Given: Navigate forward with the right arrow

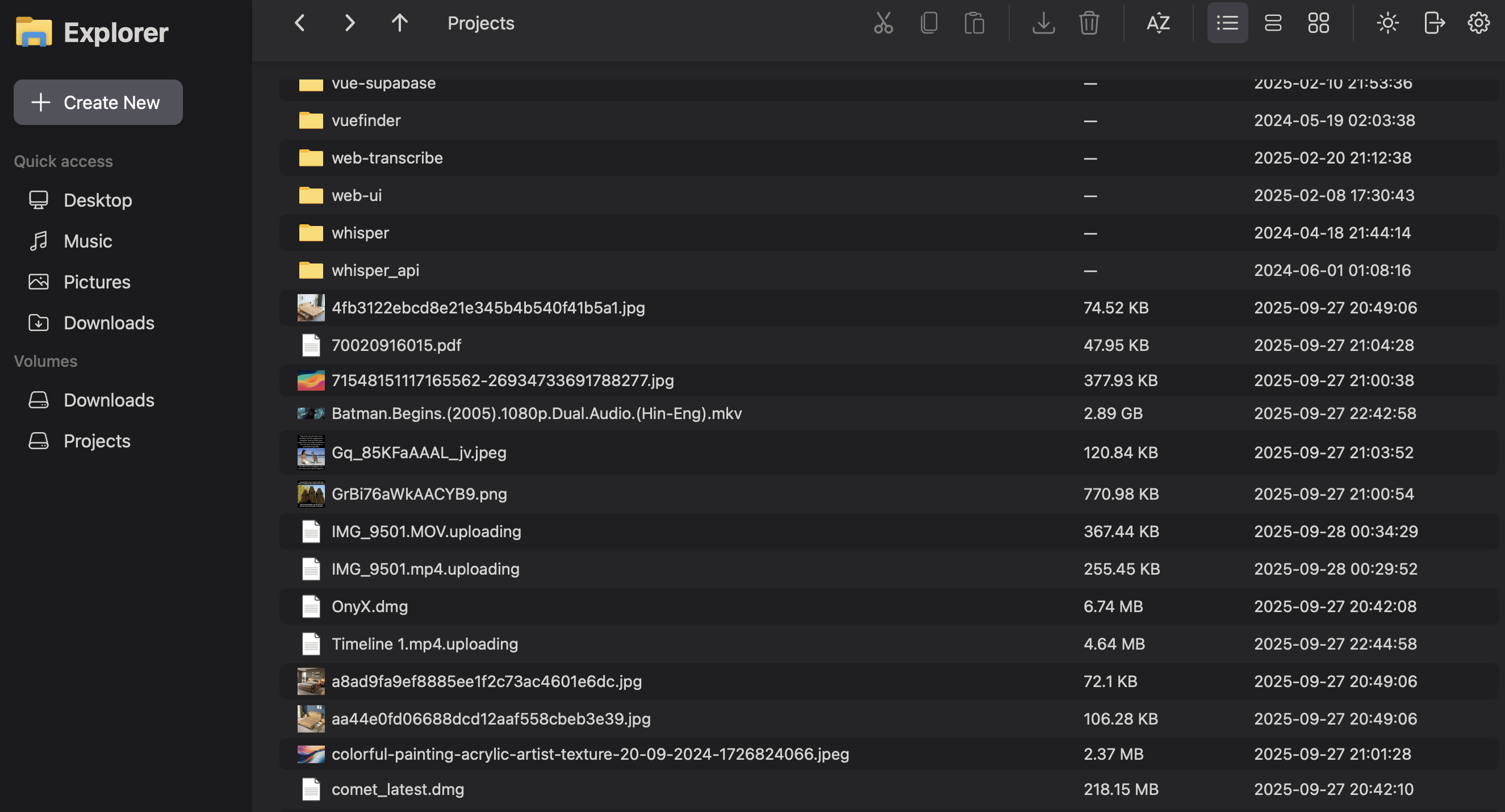Looking at the screenshot, I should [x=349, y=23].
